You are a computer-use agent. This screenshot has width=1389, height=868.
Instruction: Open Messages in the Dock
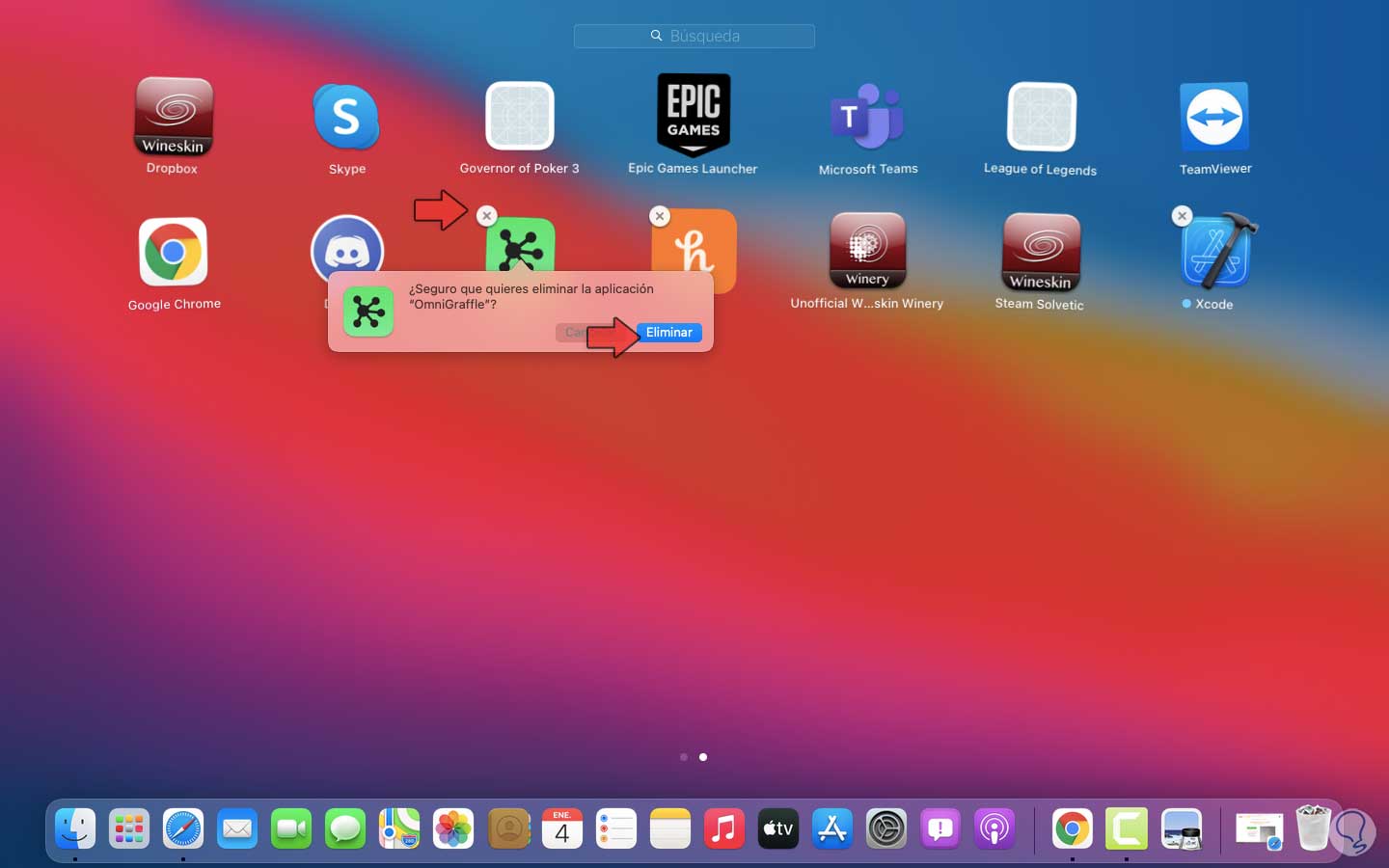pyautogui.click(x=345, y=828)
